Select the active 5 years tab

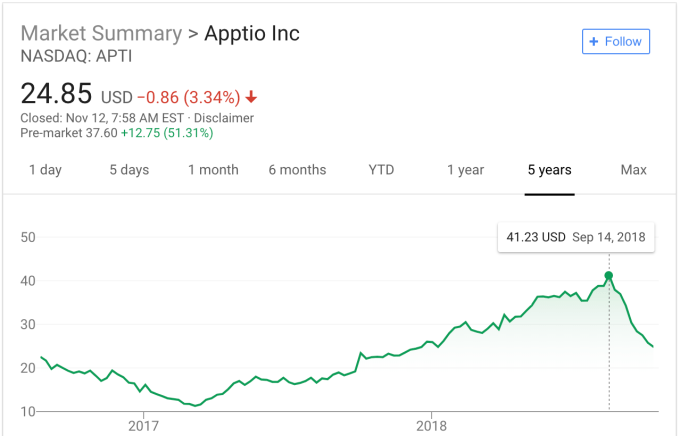pos(550,170)
